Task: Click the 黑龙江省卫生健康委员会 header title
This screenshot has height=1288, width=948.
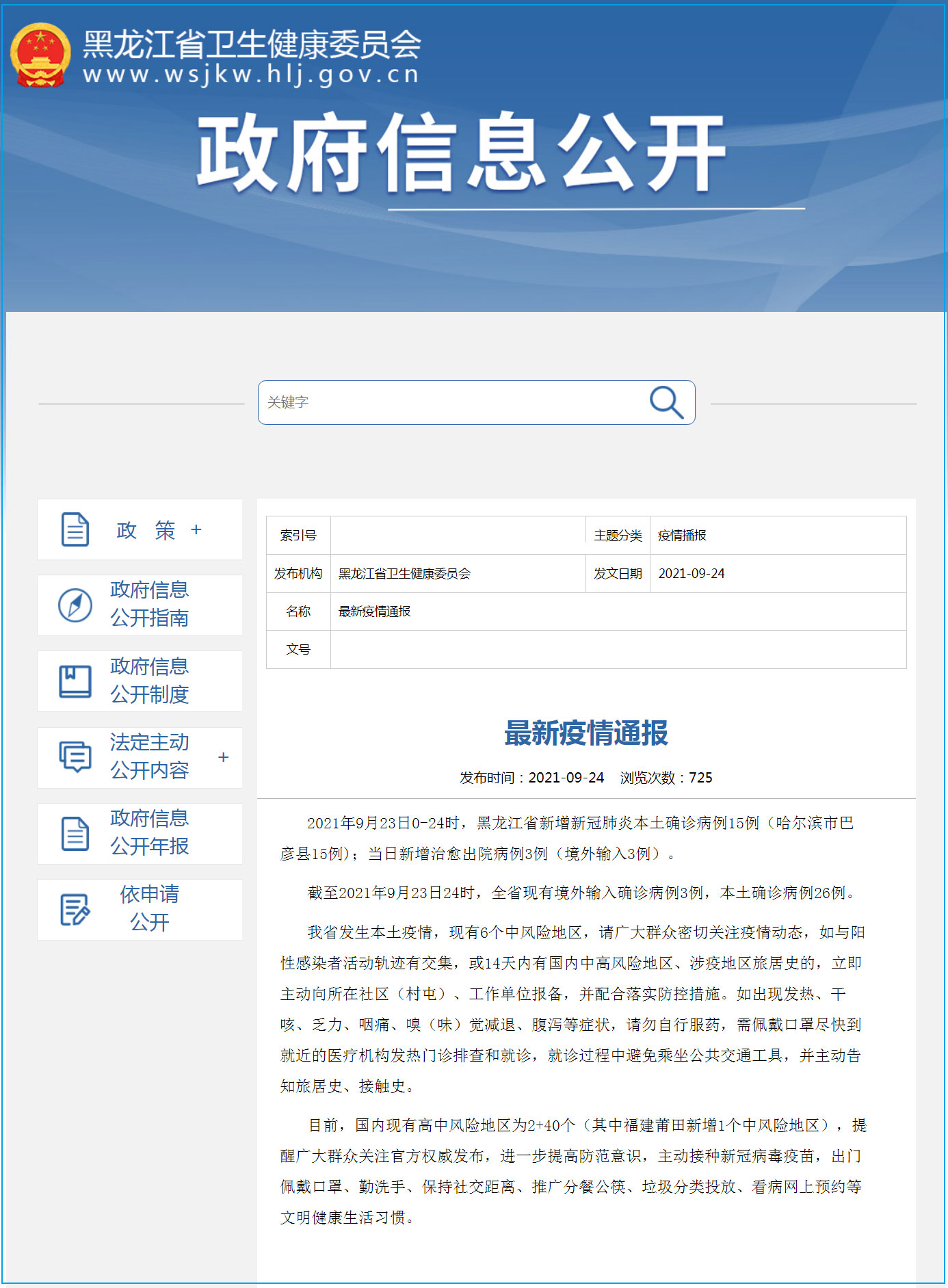Action: (252, 44)
